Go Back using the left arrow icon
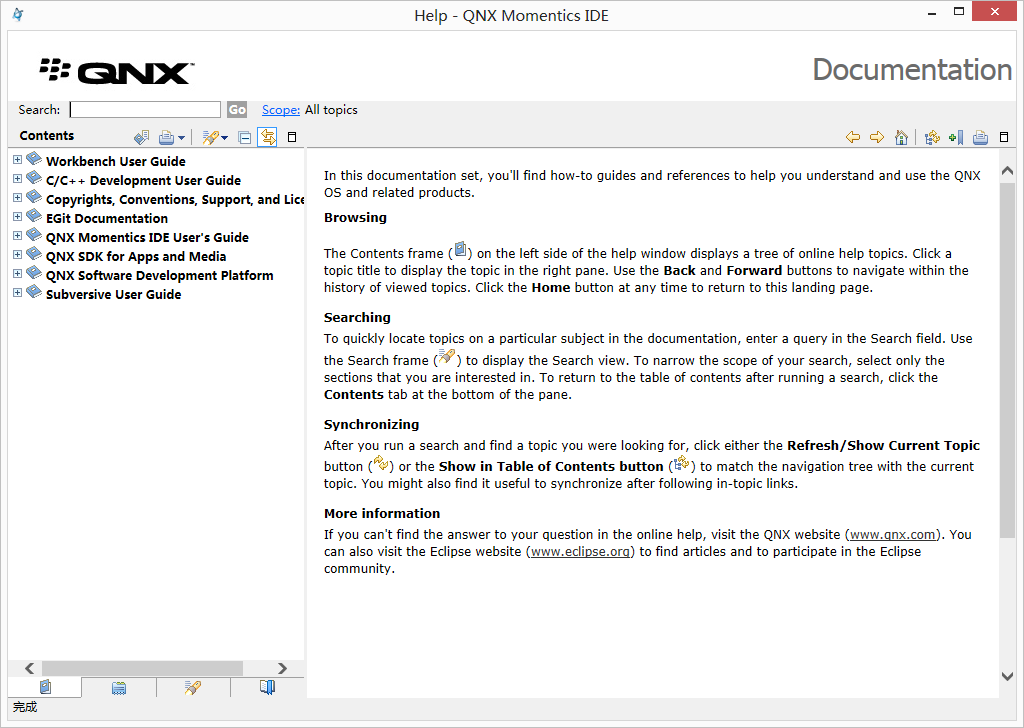Image resolution: width=1024 pixels, height=728 pixels. tap(853, 137)
